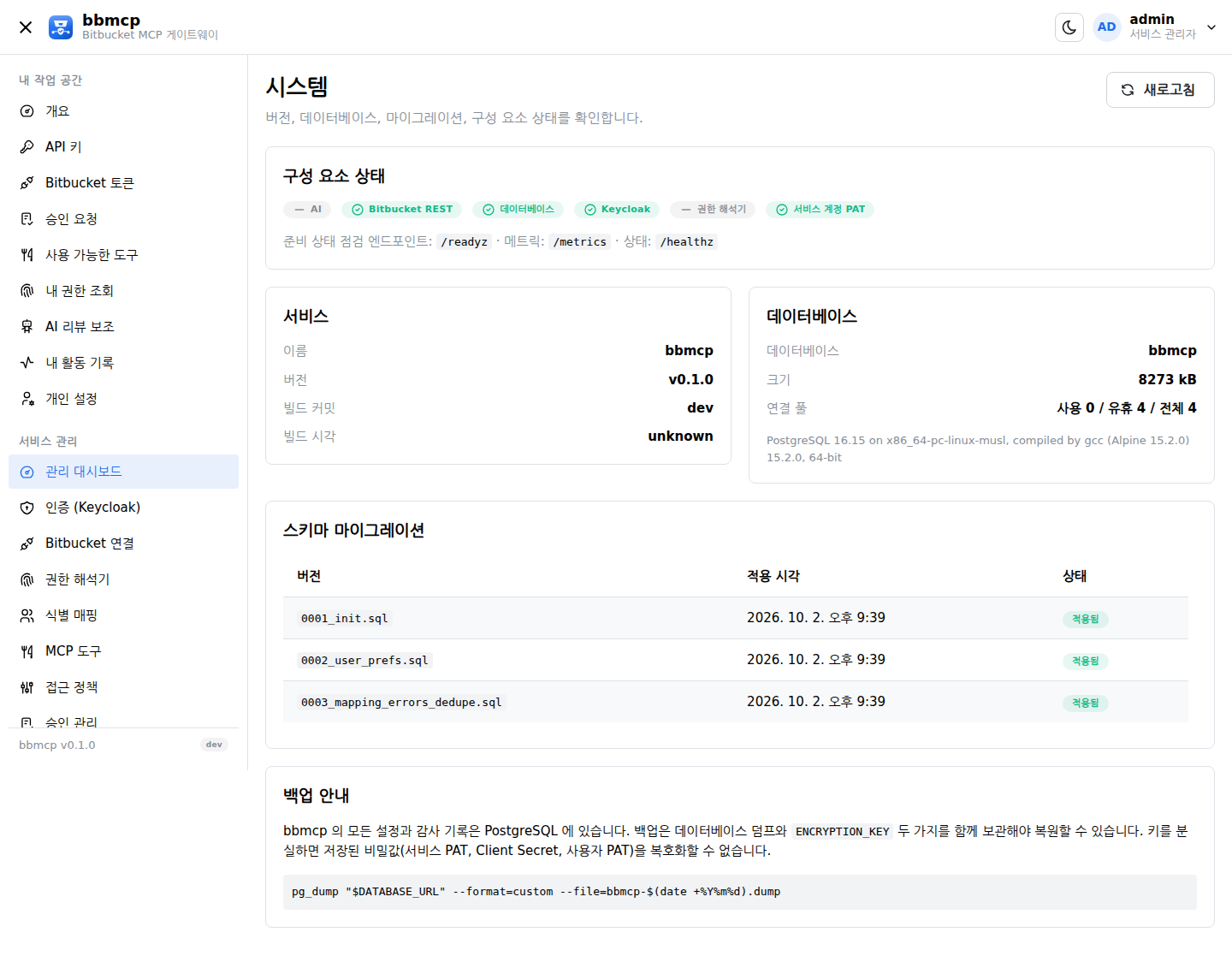Select 관리 대시보드 menu item
This screenshot has width=1232, height=962.
tap(123, 472)
